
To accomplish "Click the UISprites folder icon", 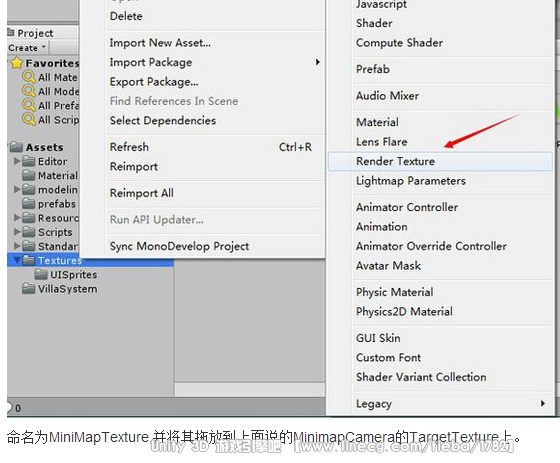I will coord(41,274).
